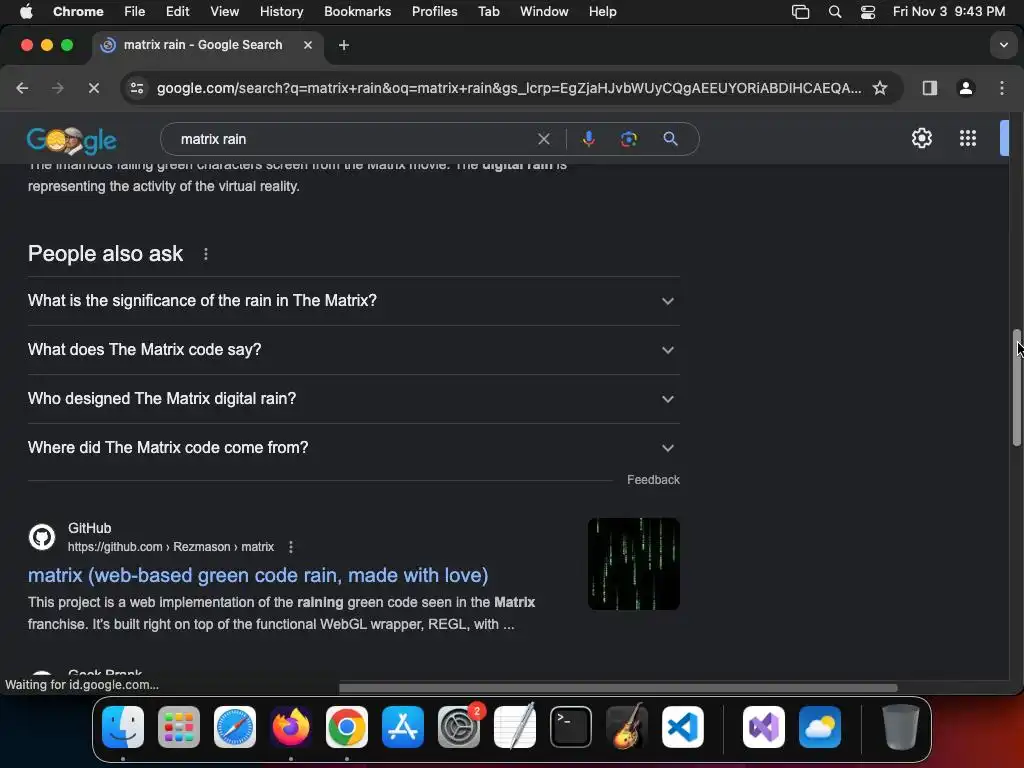The height and width of the screenshot is (768, 1024).
Task: Open System Settings from the Dock
Action: coord(459,727)
